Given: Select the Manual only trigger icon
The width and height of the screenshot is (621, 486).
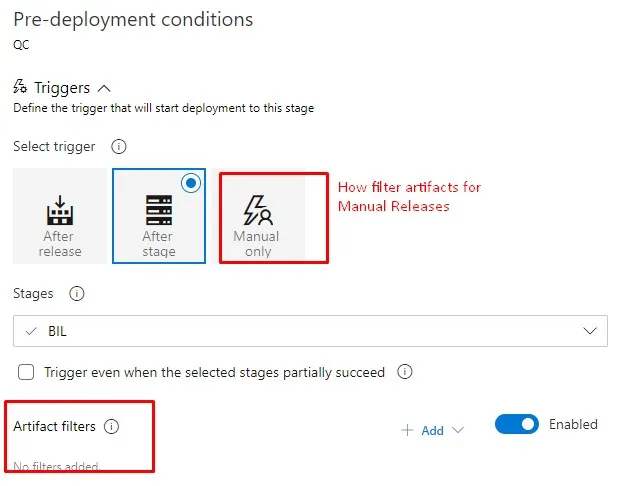Looking at the screenshot, I should click(257, 209).
